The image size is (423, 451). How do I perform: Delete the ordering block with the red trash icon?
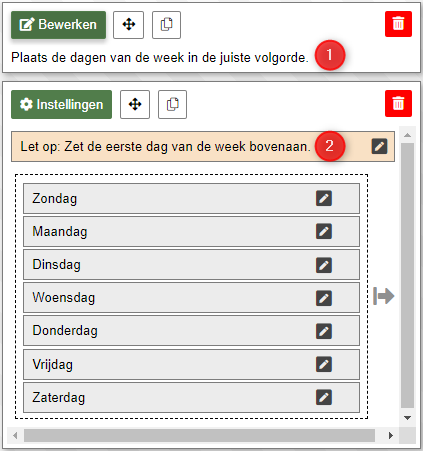(x=398, y=103)
